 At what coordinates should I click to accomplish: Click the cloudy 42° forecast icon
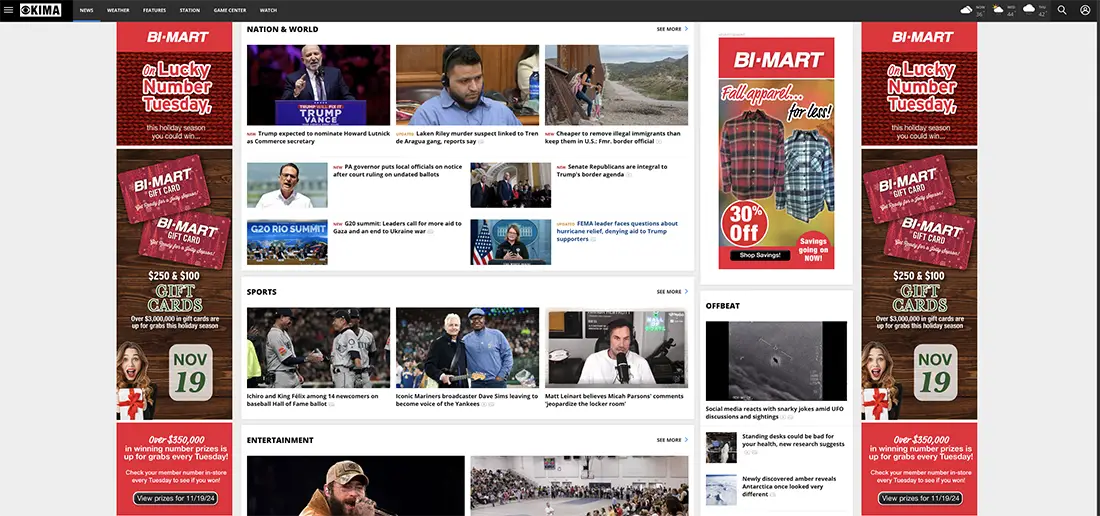coord(1029,9)
